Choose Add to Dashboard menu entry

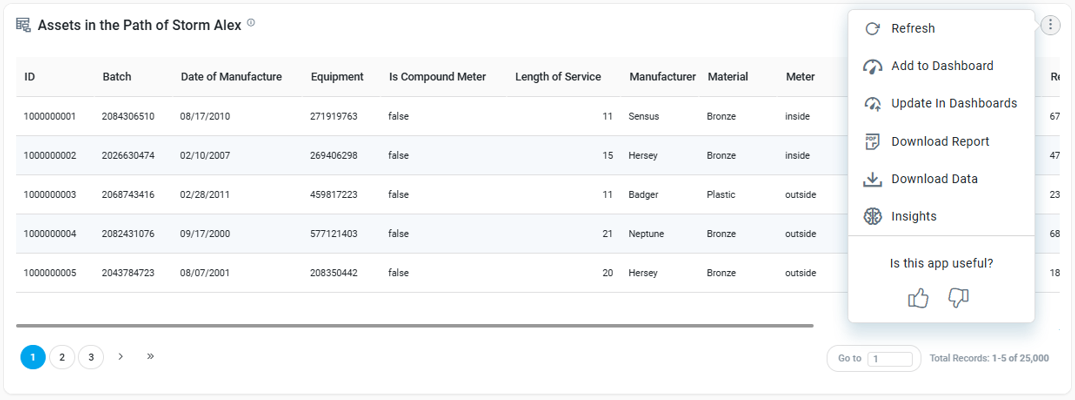[x=941, y=66]
